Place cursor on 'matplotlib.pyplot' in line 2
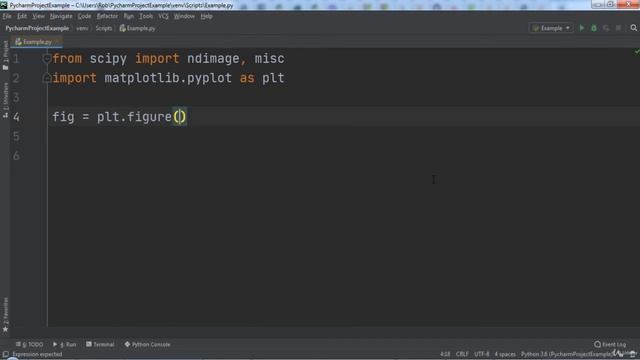The image size is (640, 360). 168,78
